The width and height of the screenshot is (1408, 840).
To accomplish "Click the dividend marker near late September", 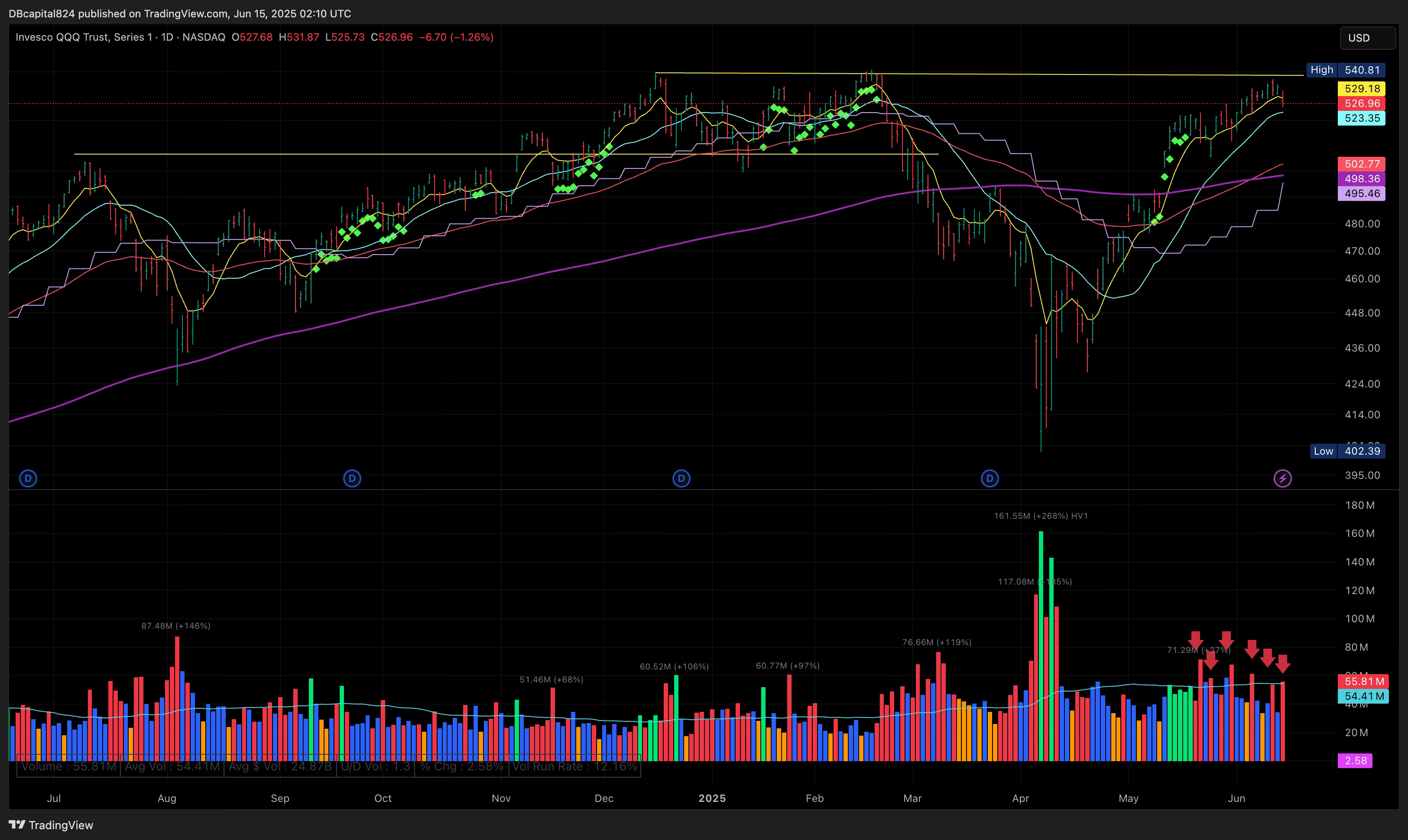I will (352, 478).
